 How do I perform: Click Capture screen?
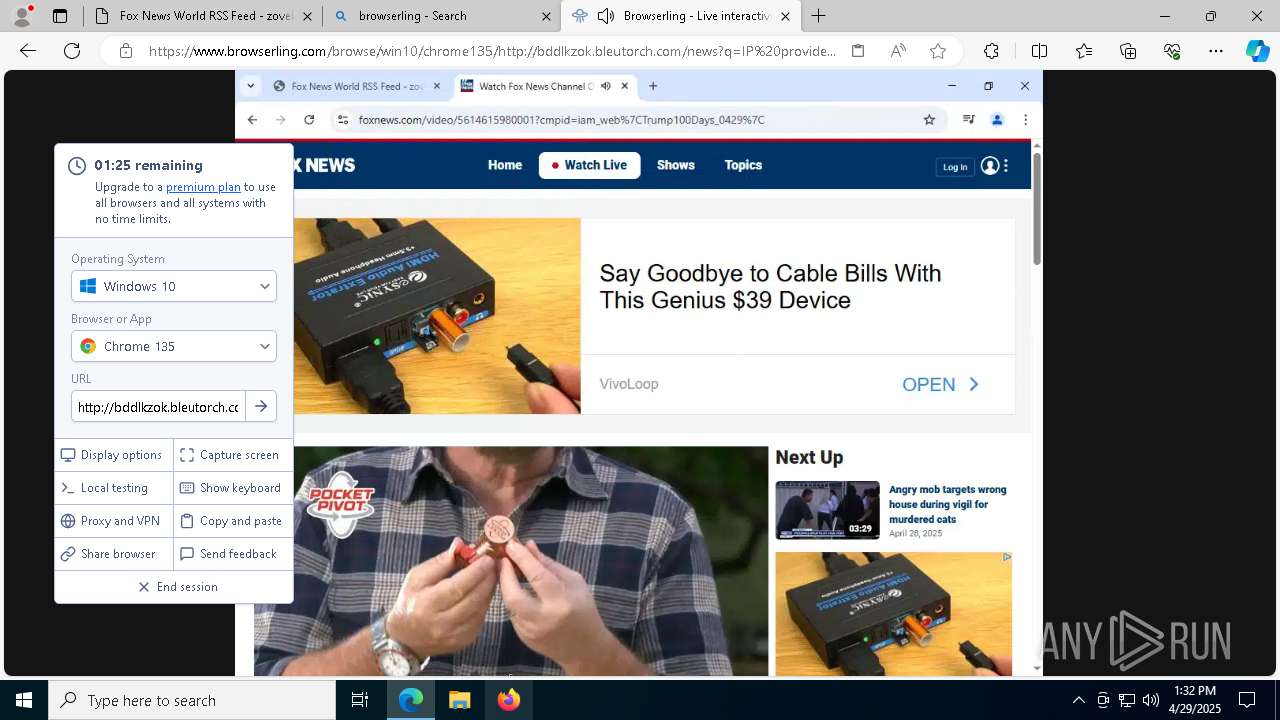(234, 455)
